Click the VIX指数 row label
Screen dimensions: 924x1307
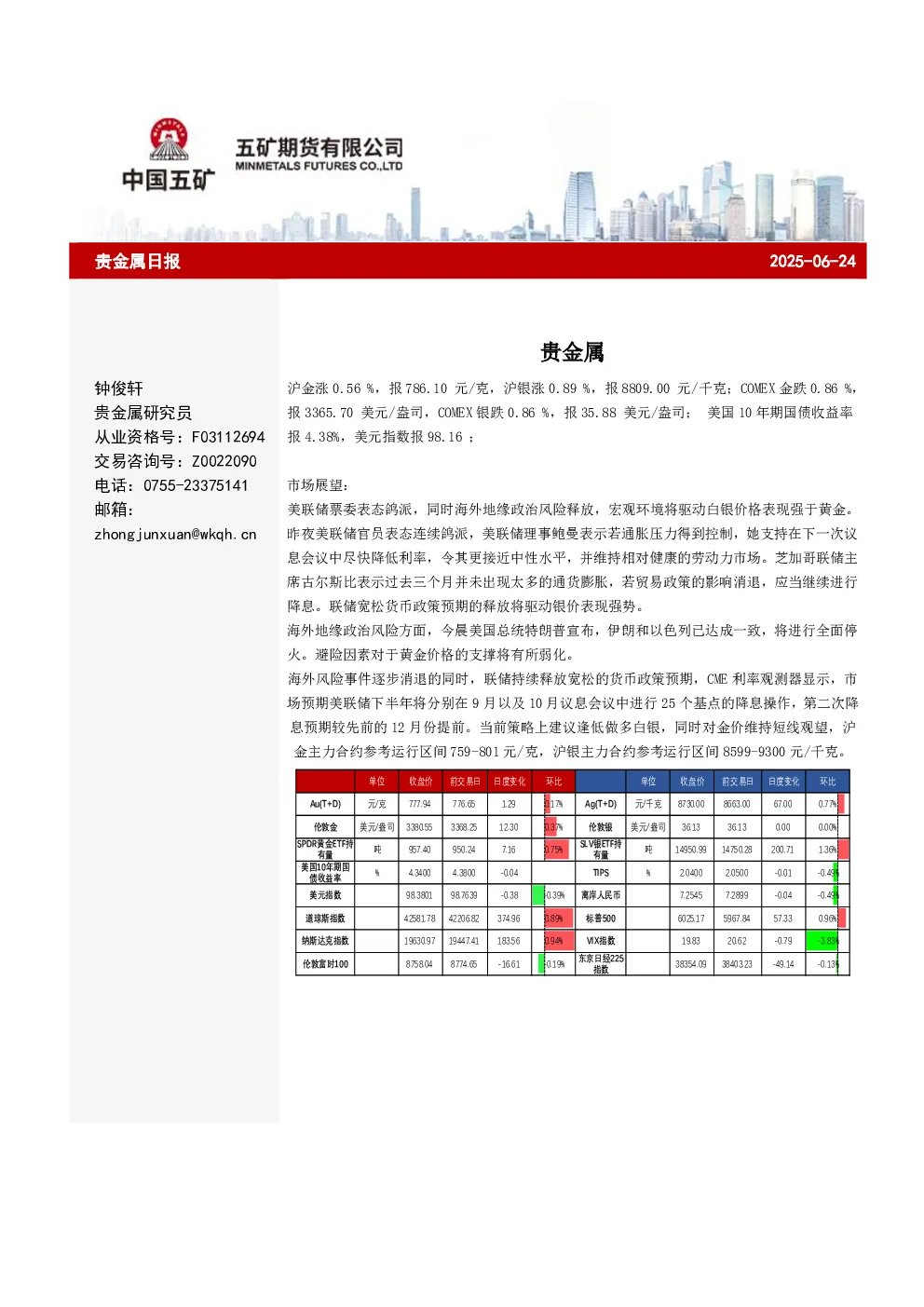601,941
